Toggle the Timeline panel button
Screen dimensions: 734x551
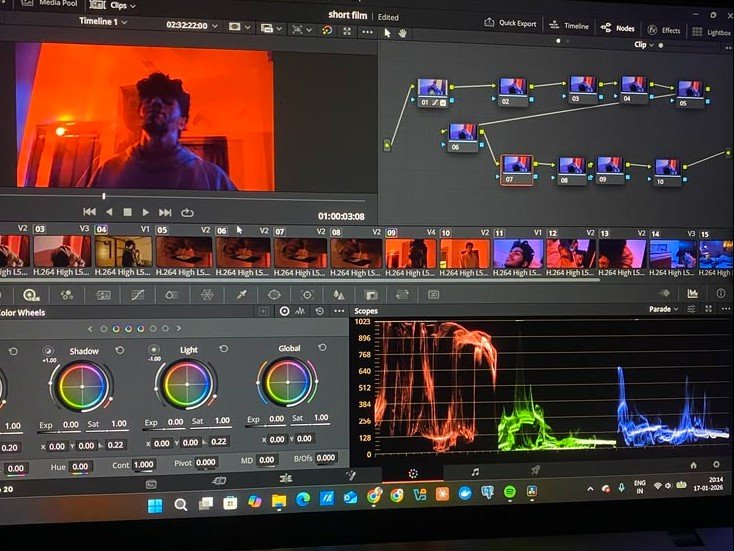tap(569, 26)
